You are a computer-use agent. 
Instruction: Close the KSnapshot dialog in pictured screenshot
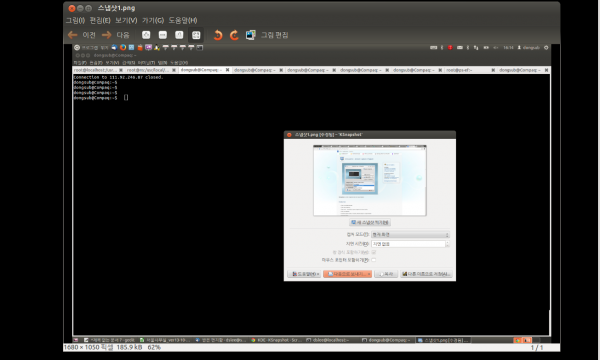click(x=289, y=135)
